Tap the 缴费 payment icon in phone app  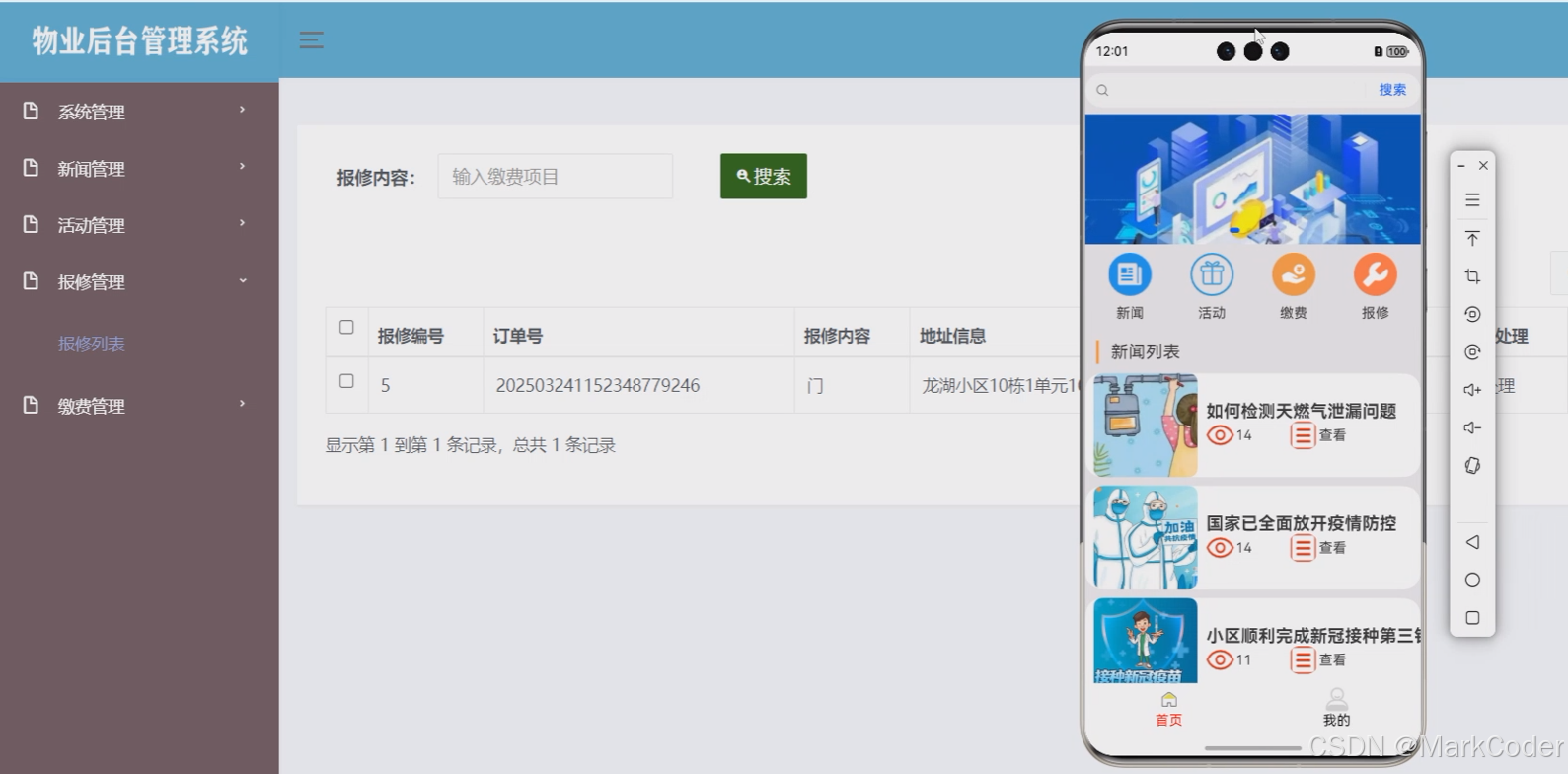pyautogui.click(x=1294, y=274)
